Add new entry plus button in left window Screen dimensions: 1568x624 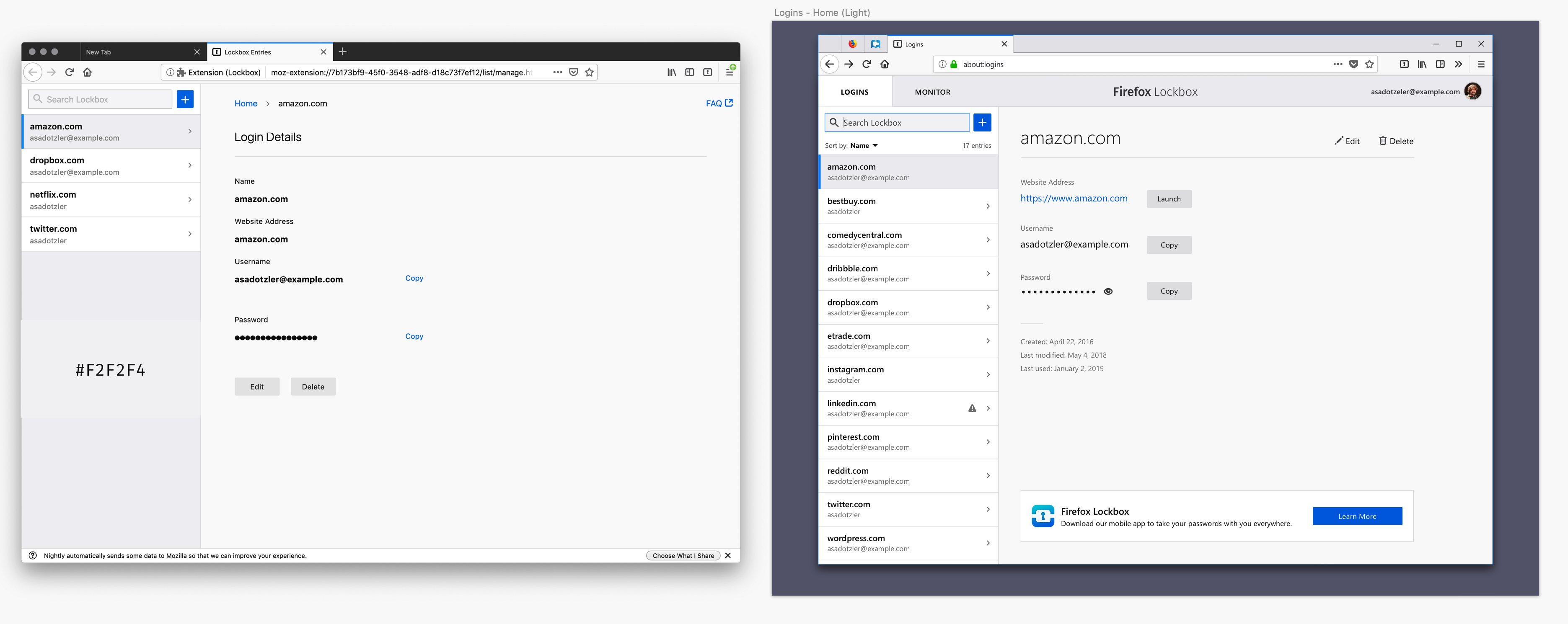185,99
